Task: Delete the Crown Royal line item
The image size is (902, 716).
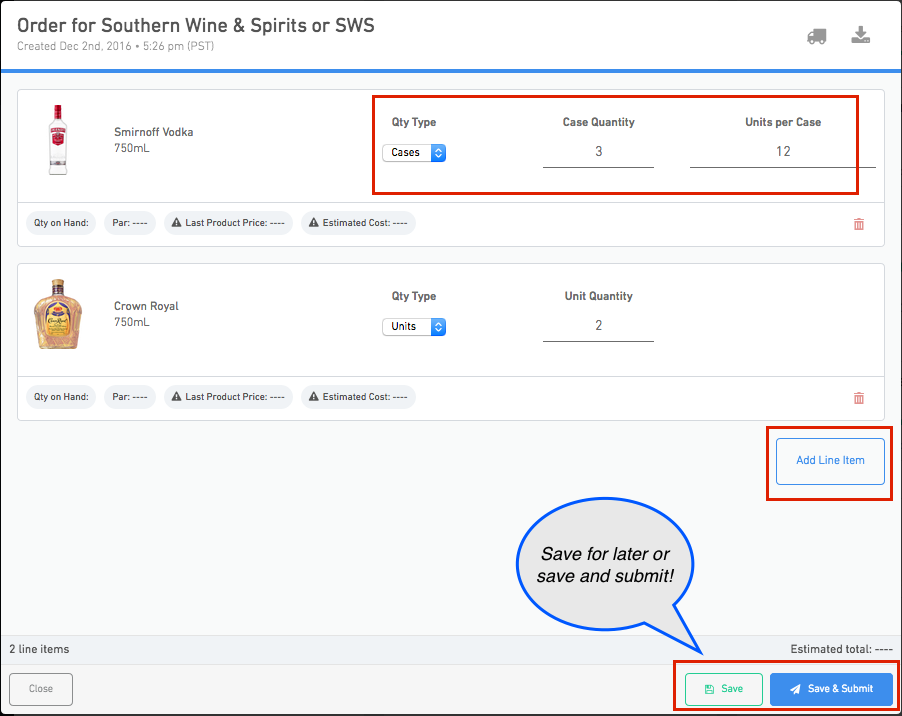Action: [x=858, y=398]
